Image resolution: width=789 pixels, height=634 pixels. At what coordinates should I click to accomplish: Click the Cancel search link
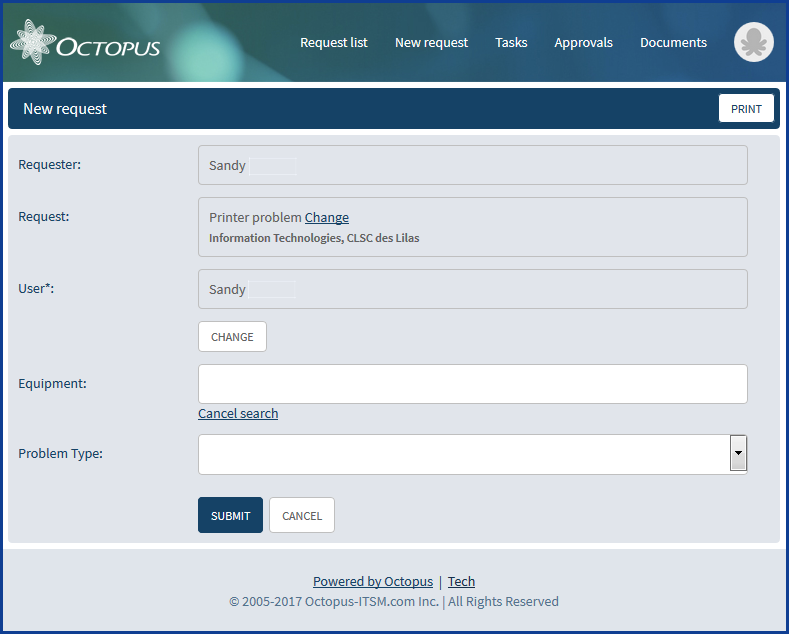point(238,414)
